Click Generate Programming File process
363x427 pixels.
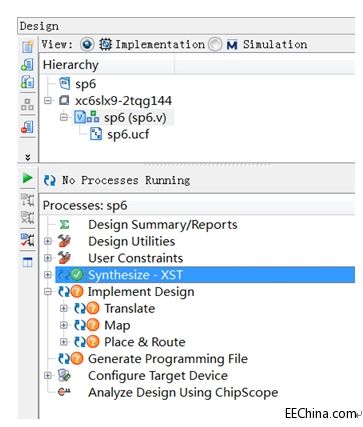pos(168,359)
